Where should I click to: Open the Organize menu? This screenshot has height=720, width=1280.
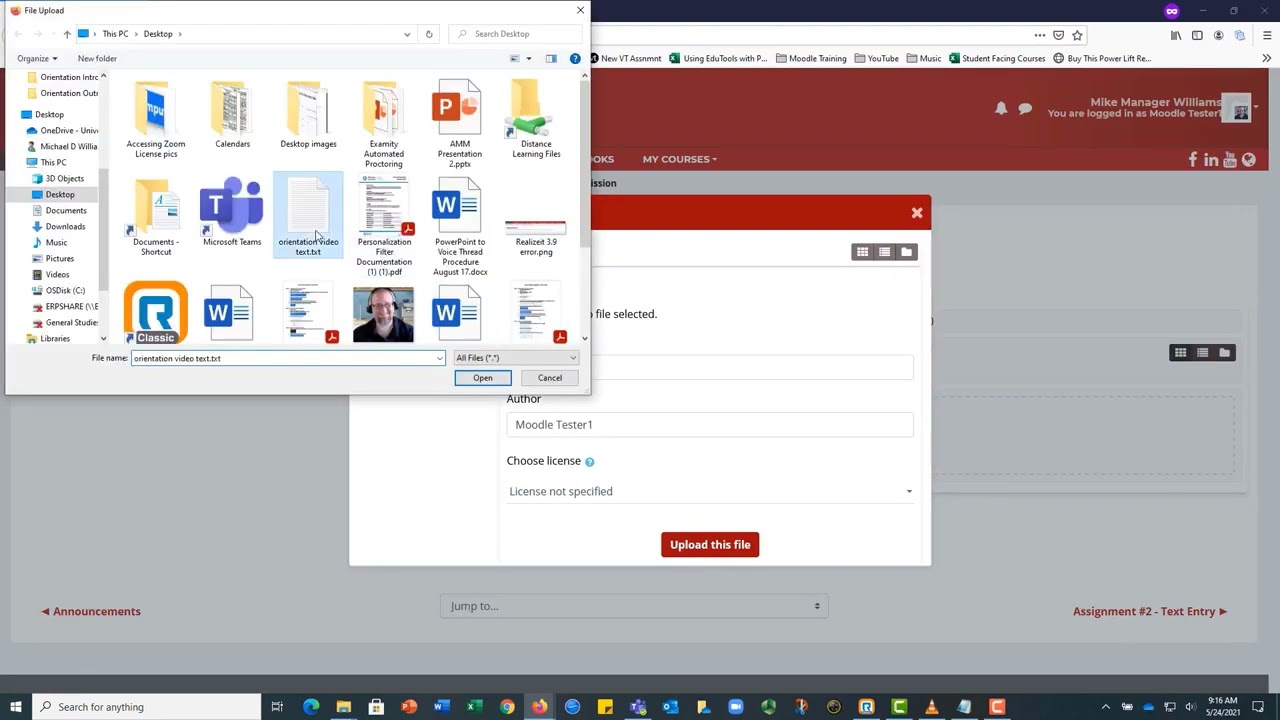point(37,59)
